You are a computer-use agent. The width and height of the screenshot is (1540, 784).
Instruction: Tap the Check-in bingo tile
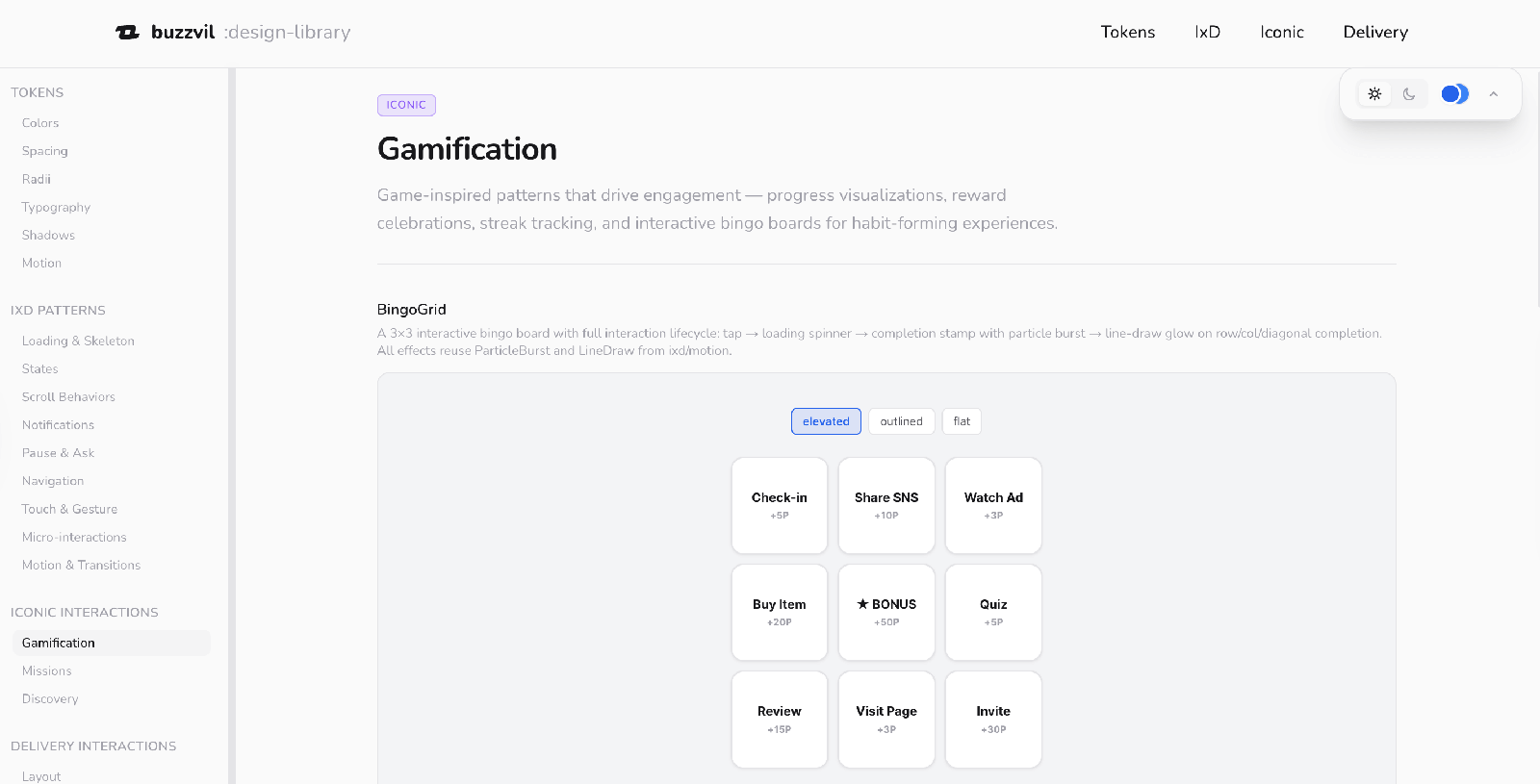[x=780, y=505]
